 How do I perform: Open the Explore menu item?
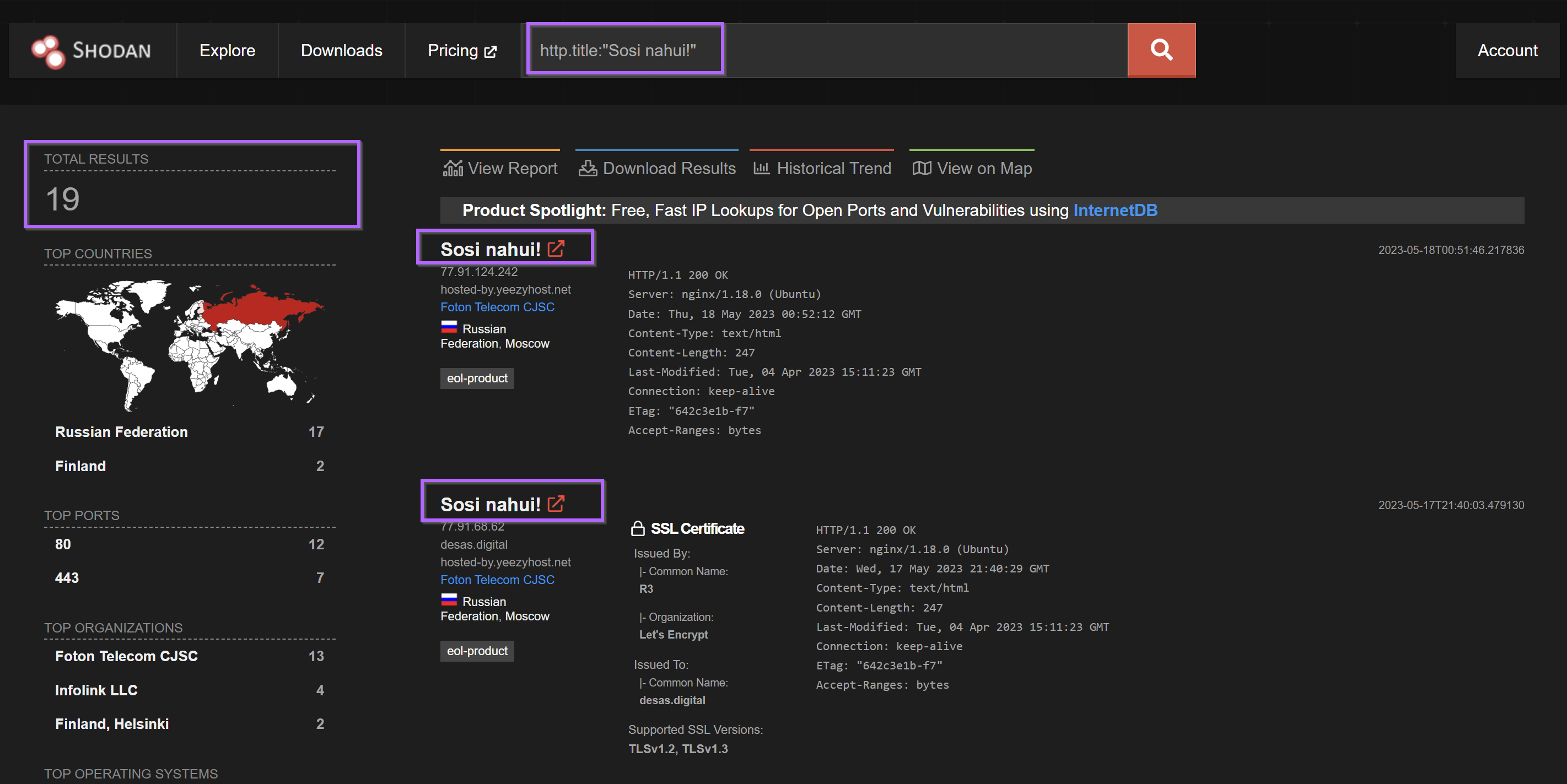(227, 51)
